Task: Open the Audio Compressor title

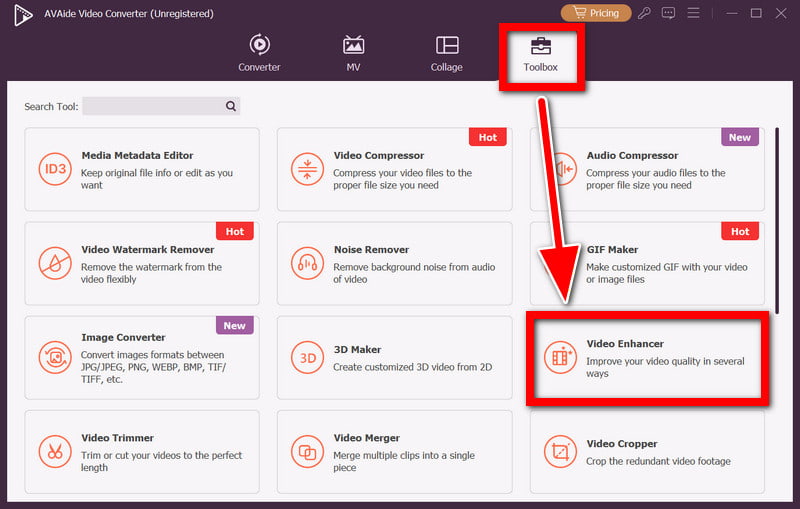Action: point(632,156)
